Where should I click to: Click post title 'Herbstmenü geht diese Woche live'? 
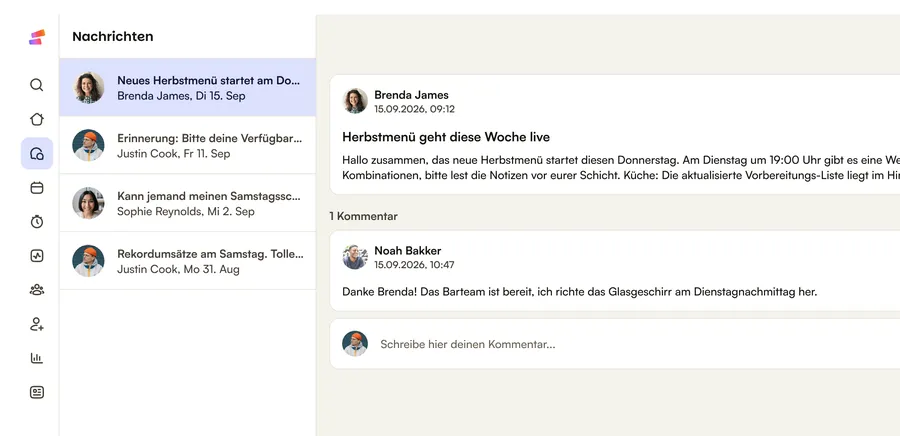pos(446,137)
